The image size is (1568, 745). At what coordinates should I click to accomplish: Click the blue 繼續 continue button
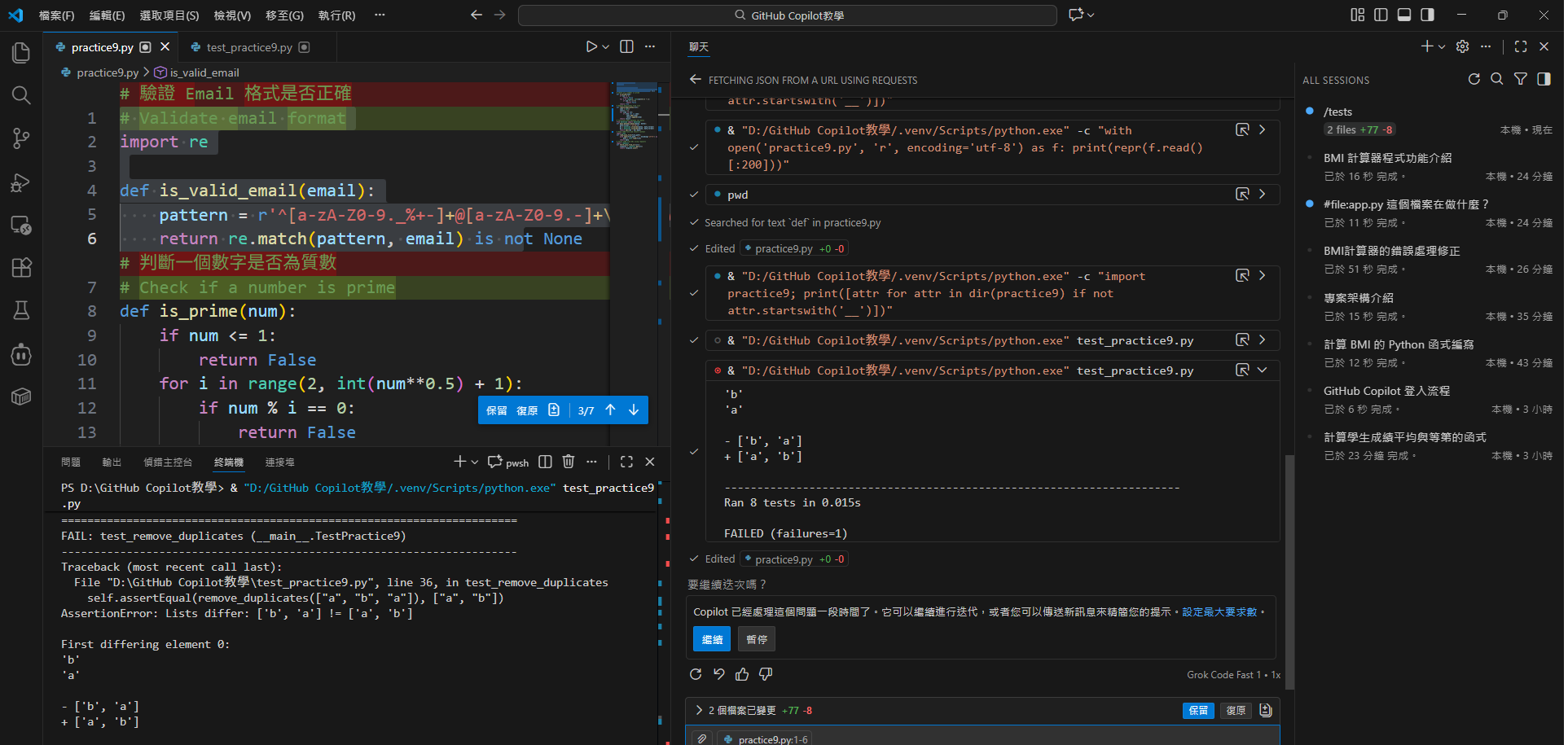pyautogui.click(x=711, y=639)
